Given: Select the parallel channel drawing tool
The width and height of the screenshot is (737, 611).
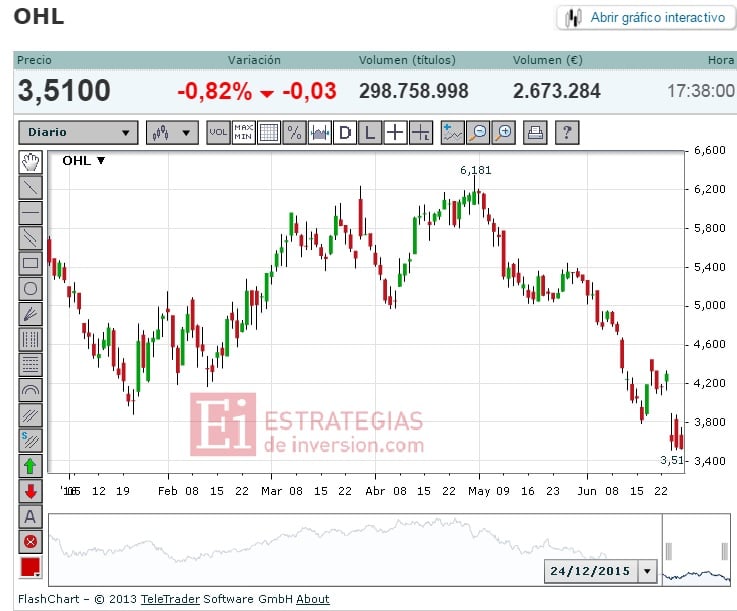Looking at the screenshot, I should pyautogui.click(x=31, y=238).
